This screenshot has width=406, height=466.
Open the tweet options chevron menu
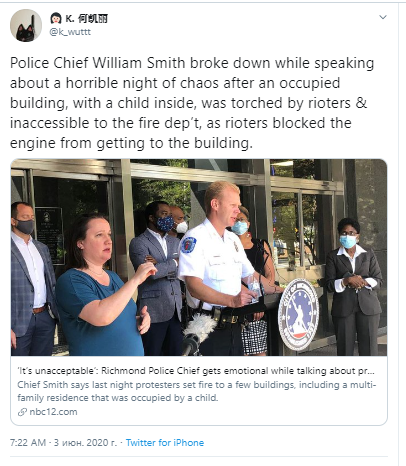[383, 17]
